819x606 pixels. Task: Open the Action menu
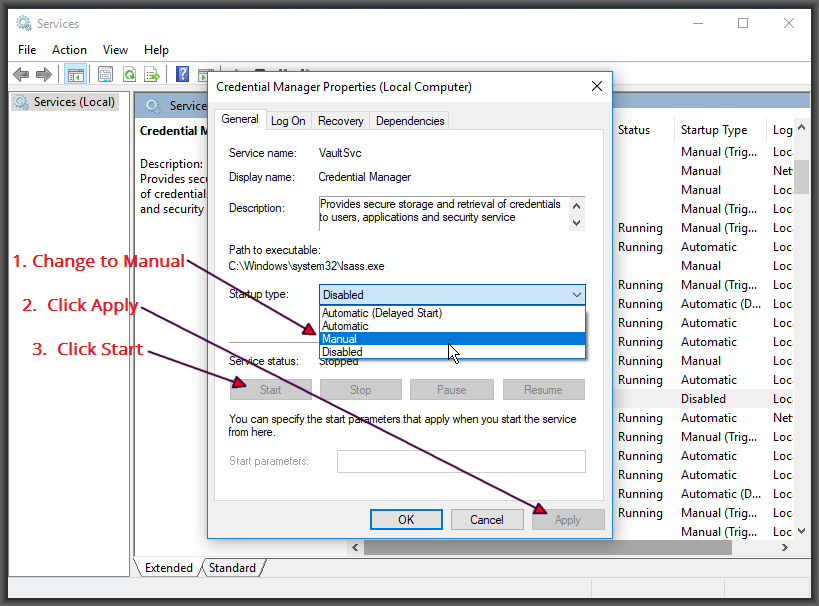(69, 50)
